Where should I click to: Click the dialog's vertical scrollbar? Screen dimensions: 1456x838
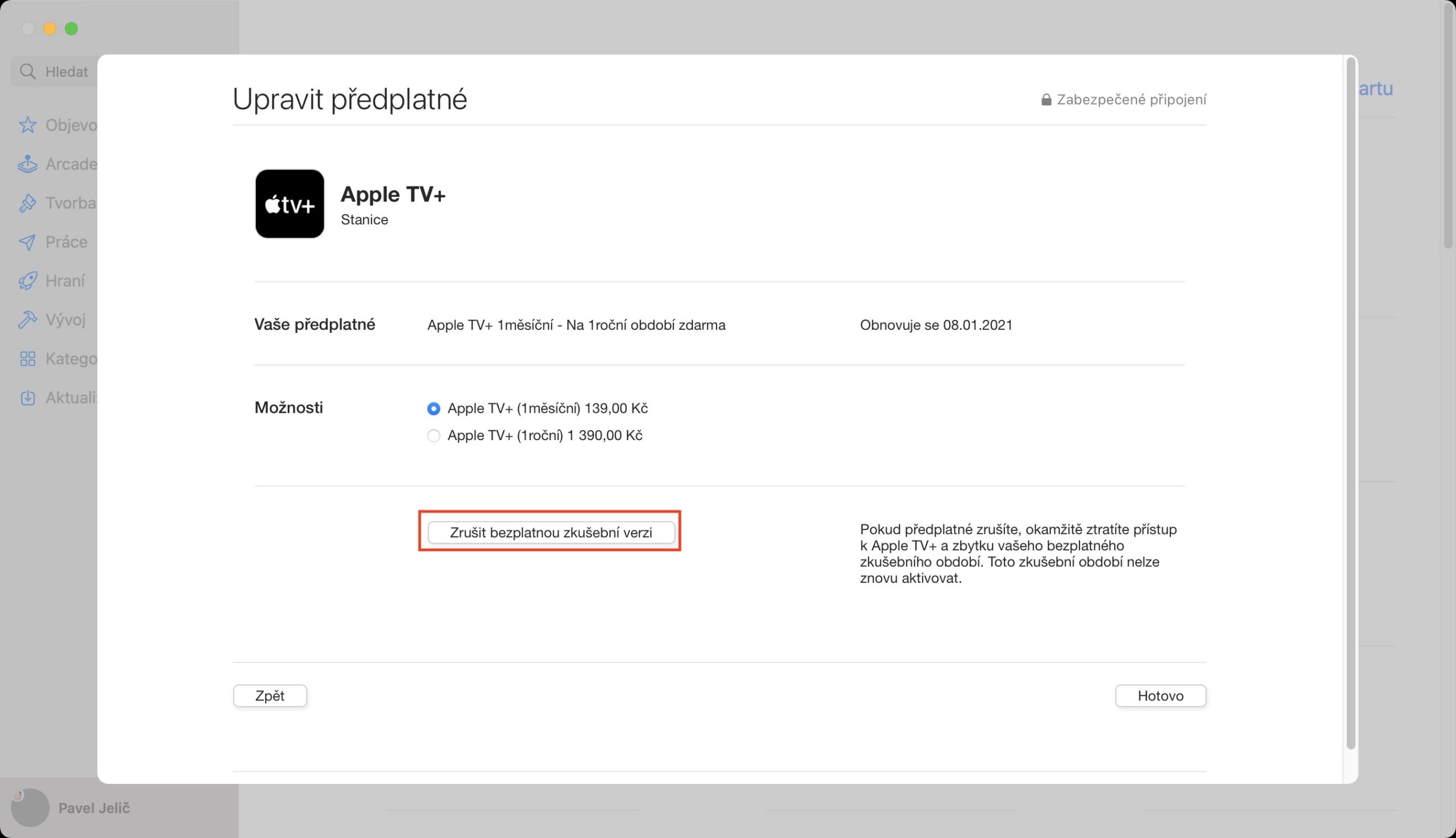(x=1350, y=403)
